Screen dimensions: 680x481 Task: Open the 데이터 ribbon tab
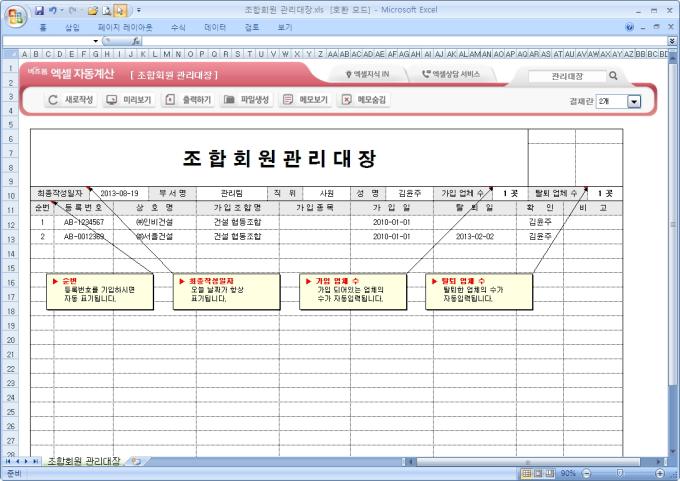point(215,28)
